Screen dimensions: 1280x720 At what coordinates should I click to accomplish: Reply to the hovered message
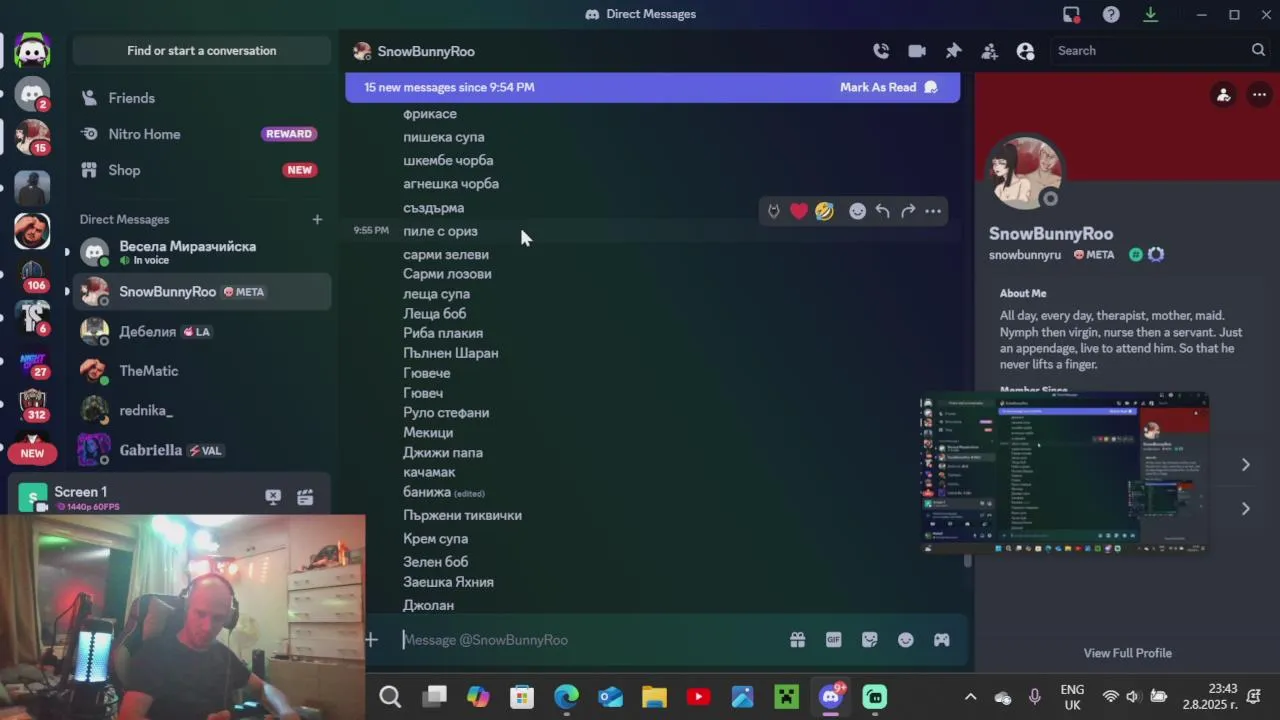(882, 211)
